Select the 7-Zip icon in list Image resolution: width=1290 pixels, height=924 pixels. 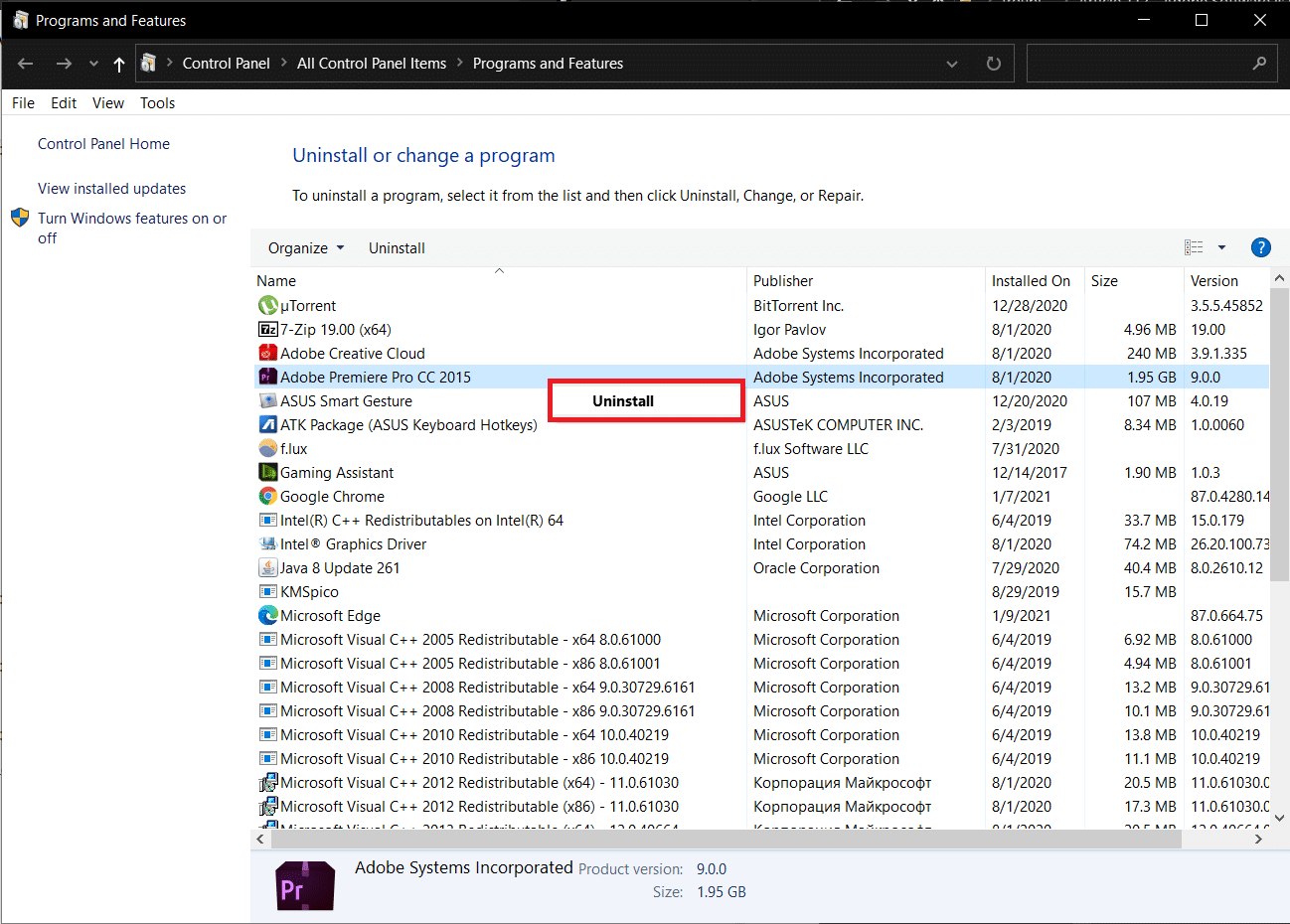point(267,330)
